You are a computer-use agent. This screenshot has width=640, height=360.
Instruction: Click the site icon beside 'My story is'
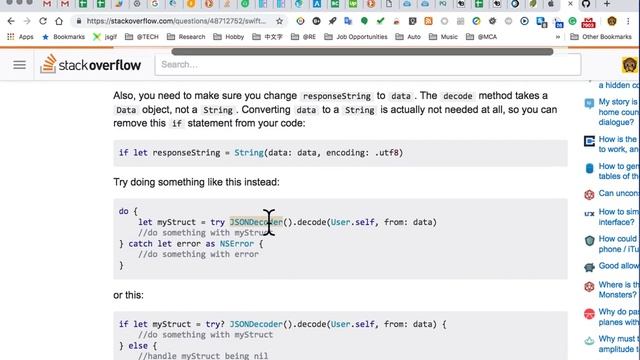click(589, 103)
